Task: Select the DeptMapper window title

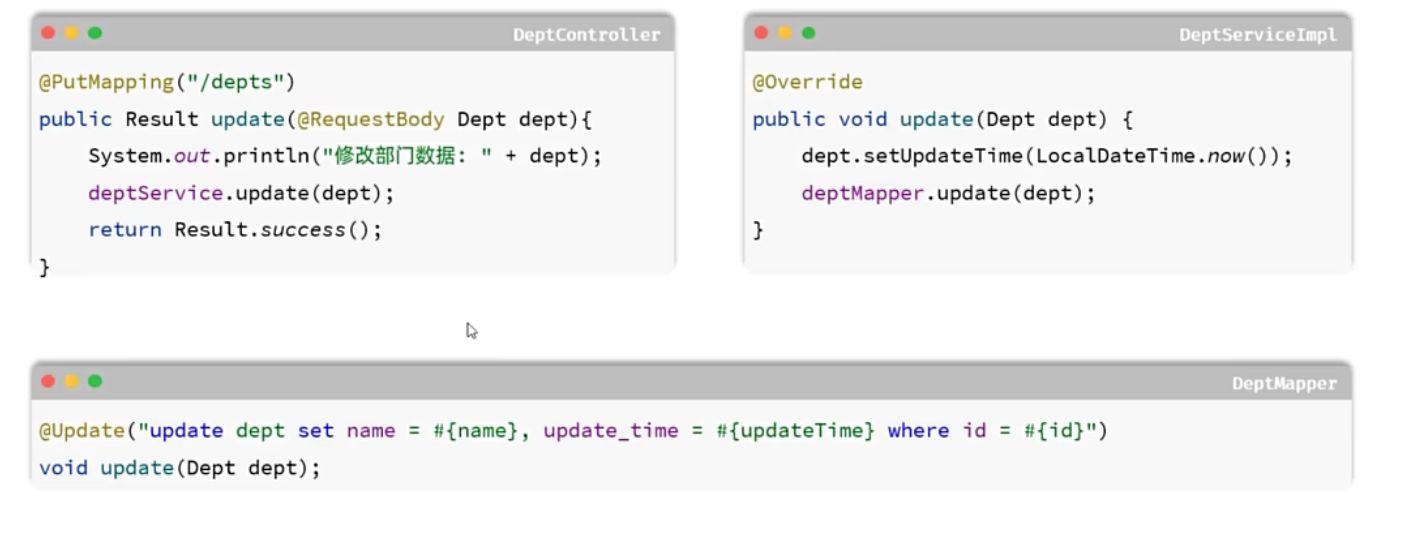Action: 1284,384
